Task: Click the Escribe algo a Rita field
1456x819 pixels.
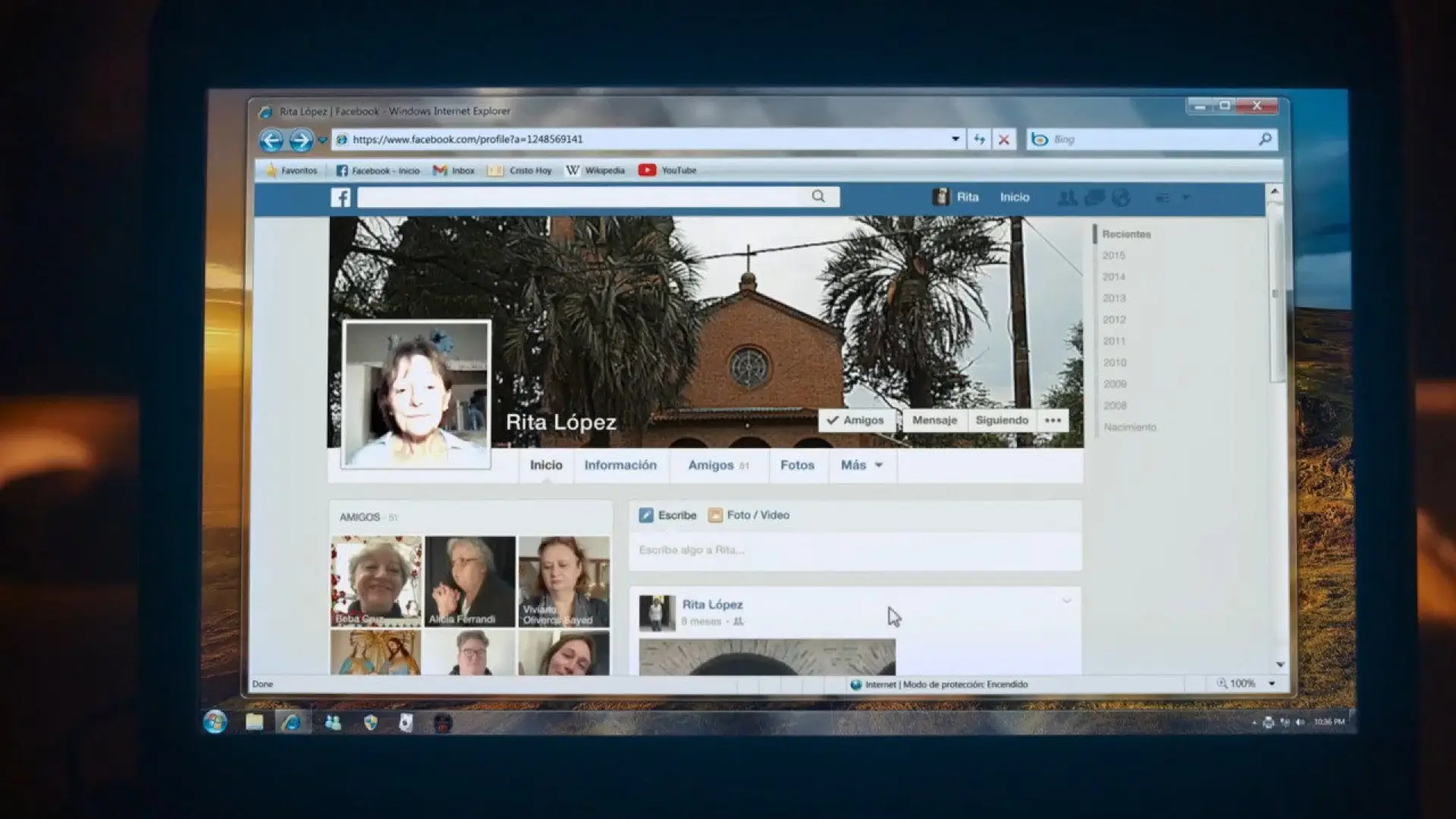Action: click(855, 551)
